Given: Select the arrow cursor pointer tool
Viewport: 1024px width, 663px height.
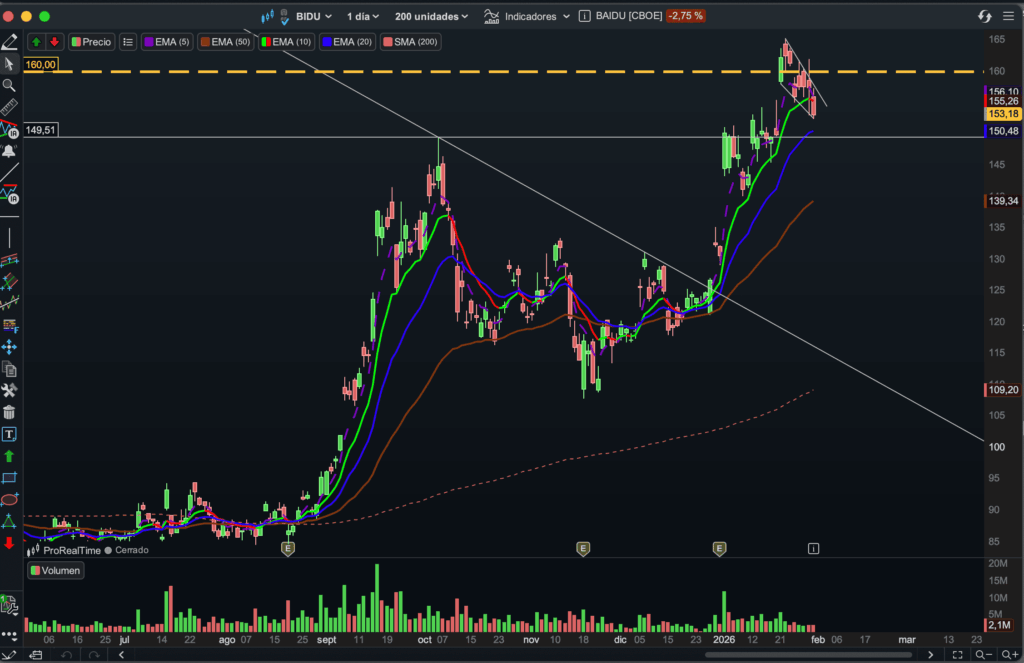Looking at the screenshot, I should [9, 63].
